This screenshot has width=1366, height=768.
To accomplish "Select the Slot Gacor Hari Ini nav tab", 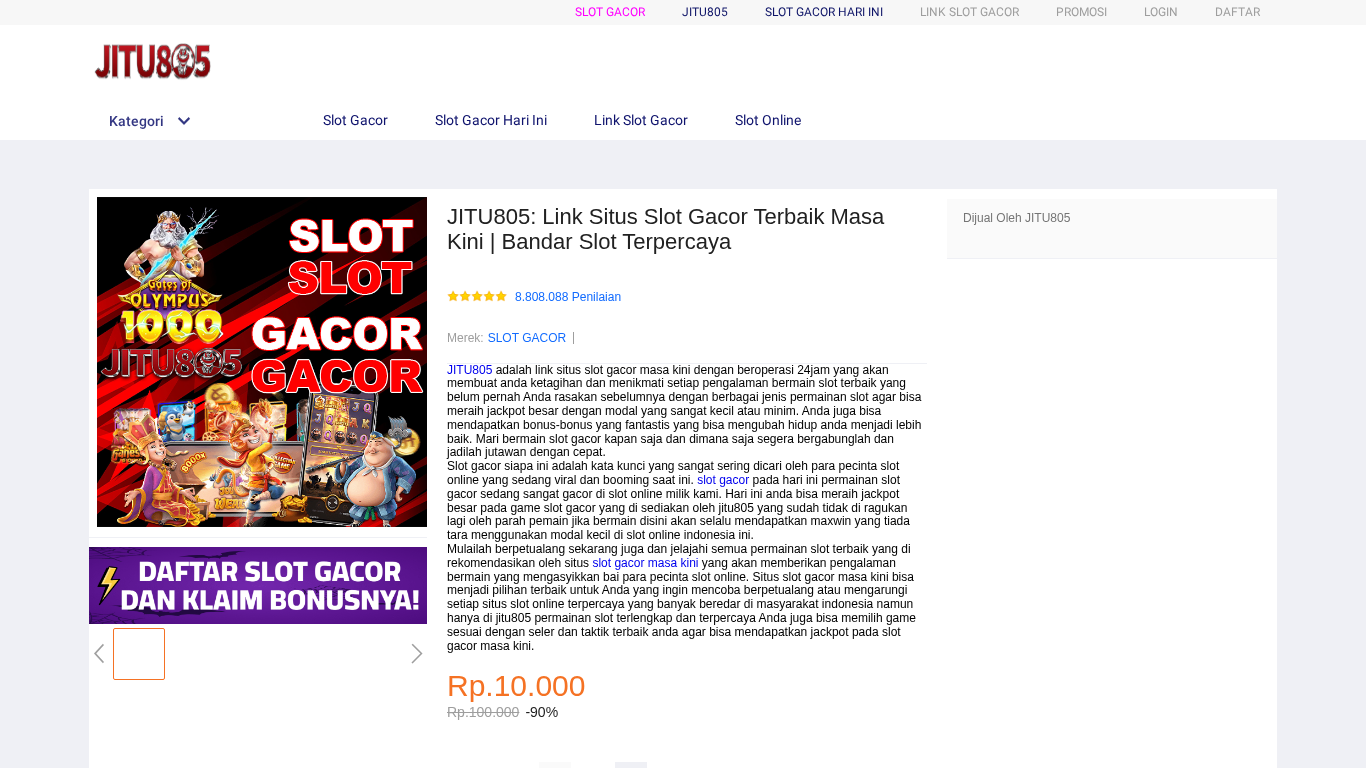I will pos(491,120).
